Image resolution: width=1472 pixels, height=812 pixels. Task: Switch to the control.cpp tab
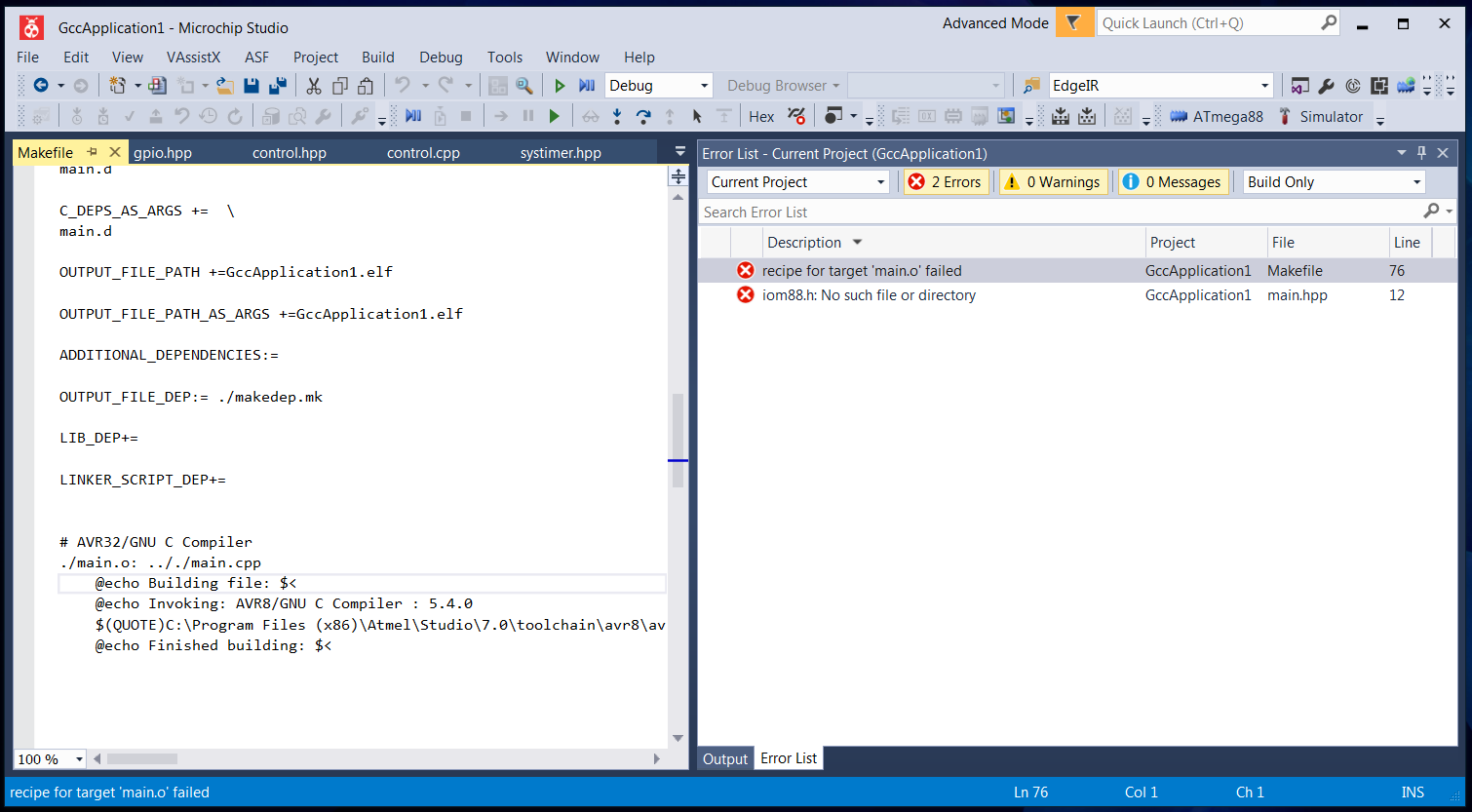click(x=423, y=153)
